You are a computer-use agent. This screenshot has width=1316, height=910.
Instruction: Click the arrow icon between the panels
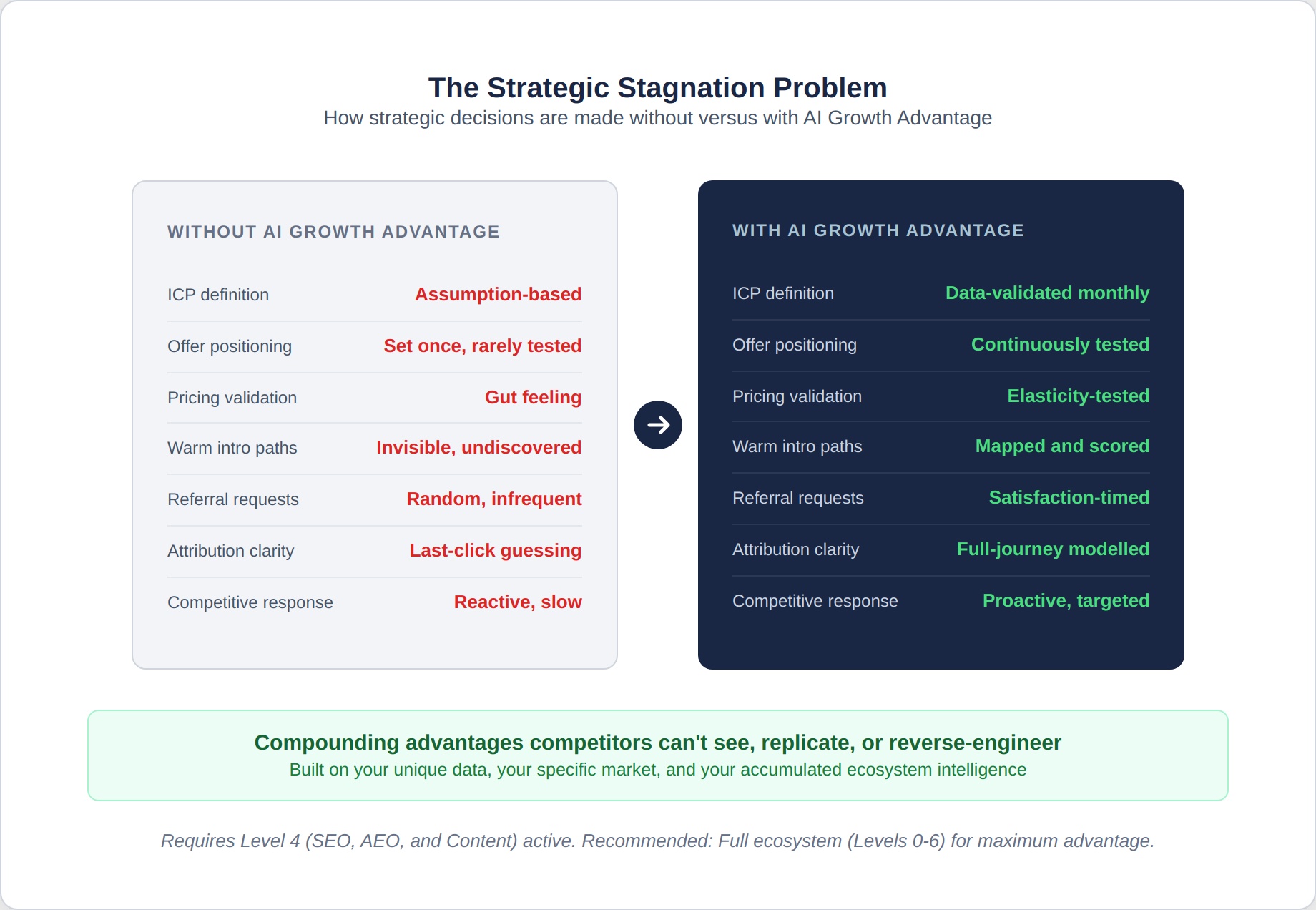point(657,425)
